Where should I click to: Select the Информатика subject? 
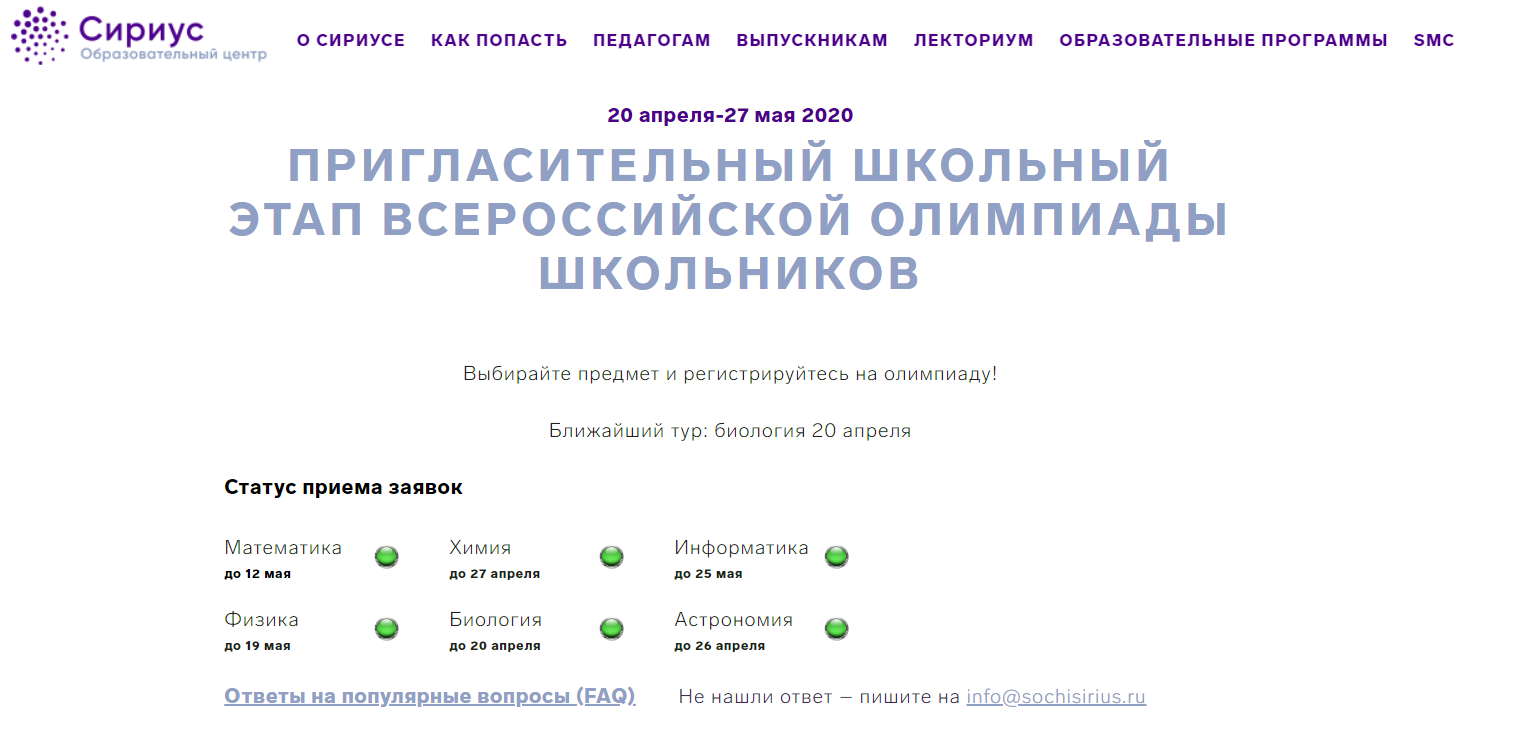741,548
